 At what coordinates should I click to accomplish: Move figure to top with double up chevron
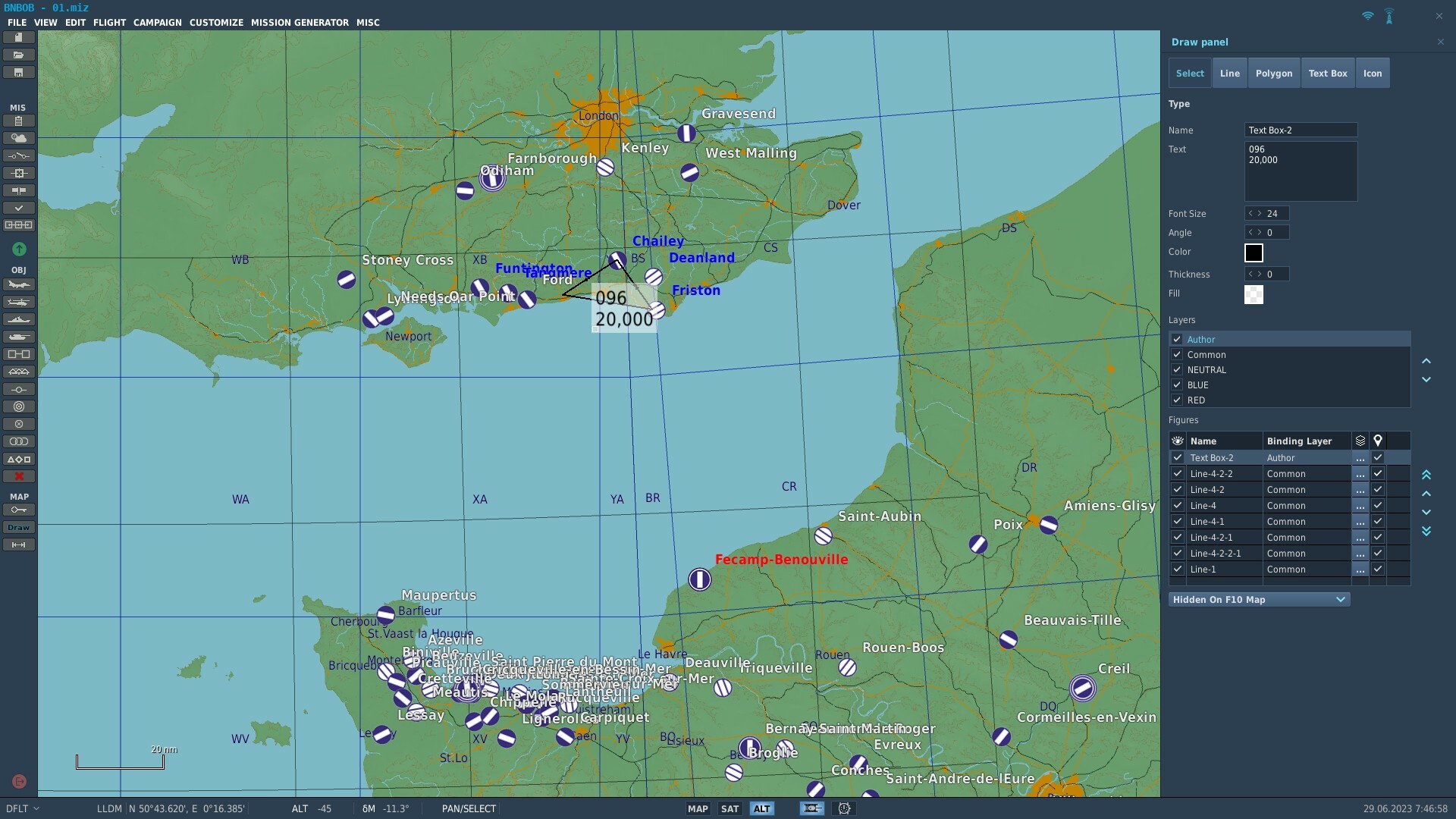(x=1426, y=475)
